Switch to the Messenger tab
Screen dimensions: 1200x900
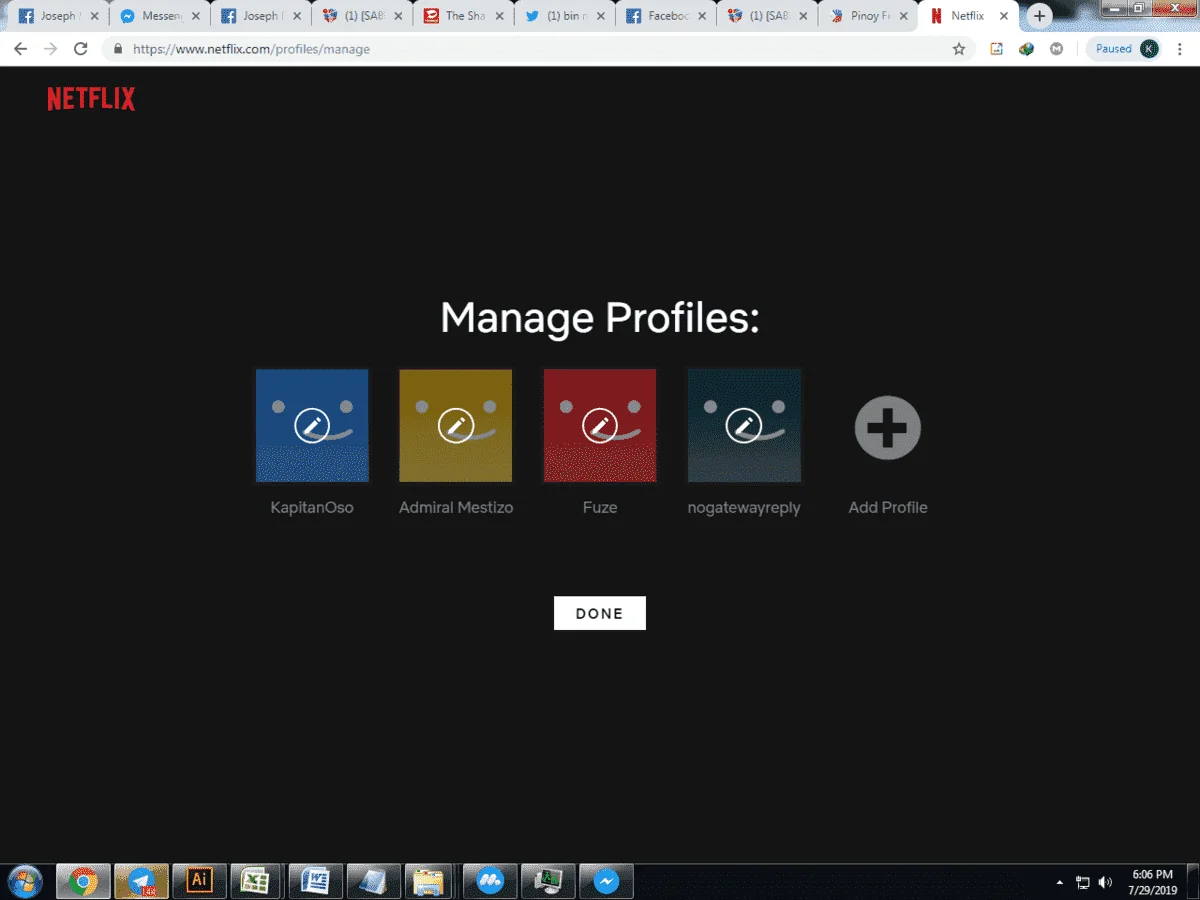[159, 16]
